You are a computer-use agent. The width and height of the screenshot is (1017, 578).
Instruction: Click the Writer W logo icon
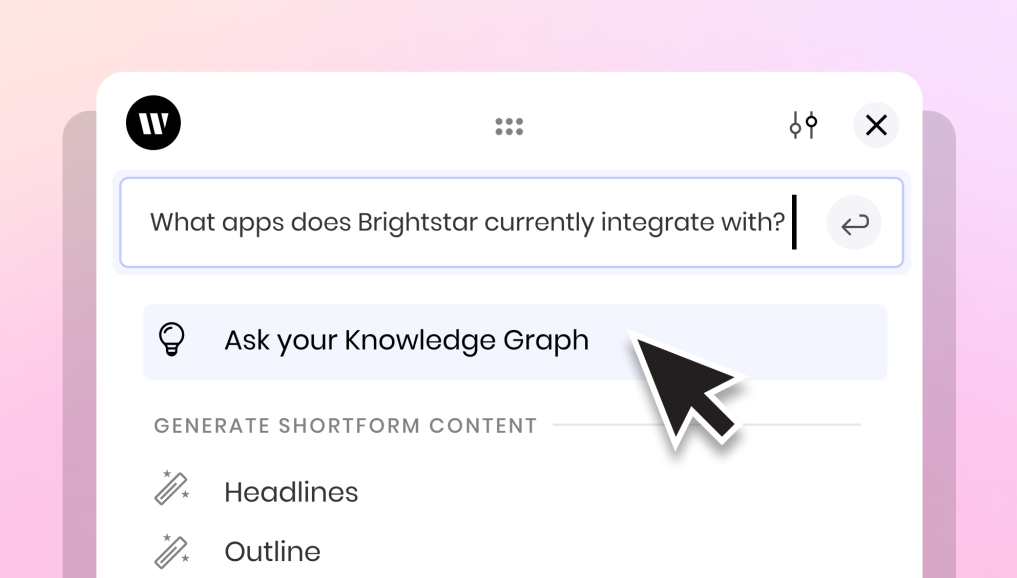pos(154,123)
